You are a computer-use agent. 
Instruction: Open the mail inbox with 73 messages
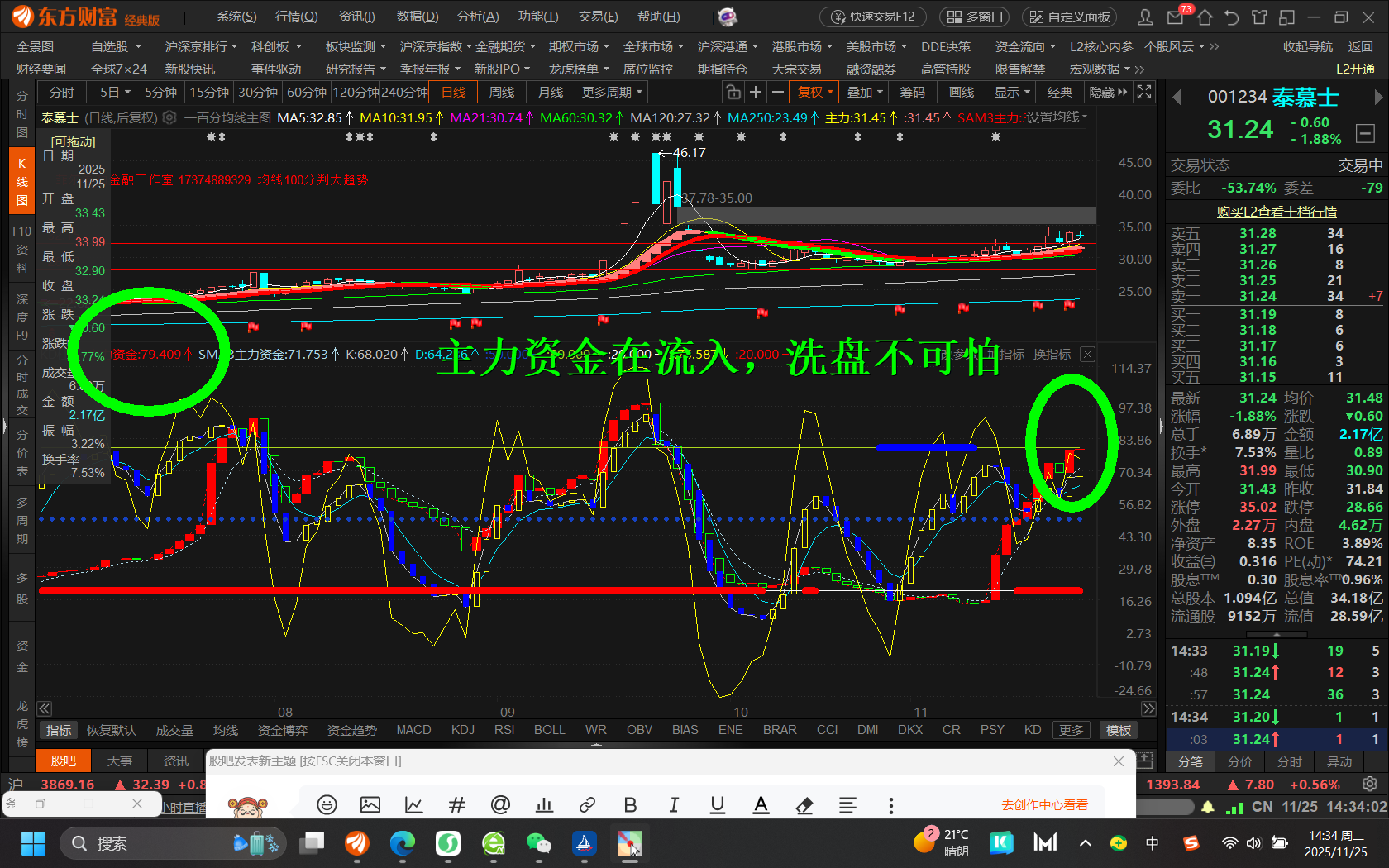1175,17
